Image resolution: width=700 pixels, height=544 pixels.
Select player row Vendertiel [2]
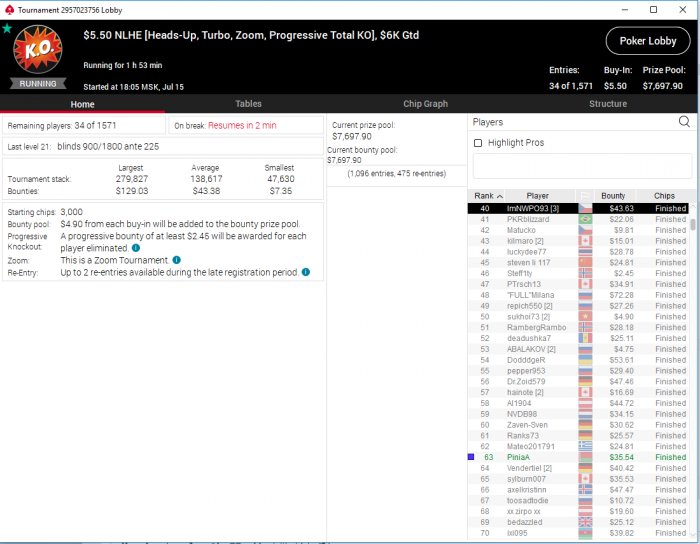click(x=578, y=468)
